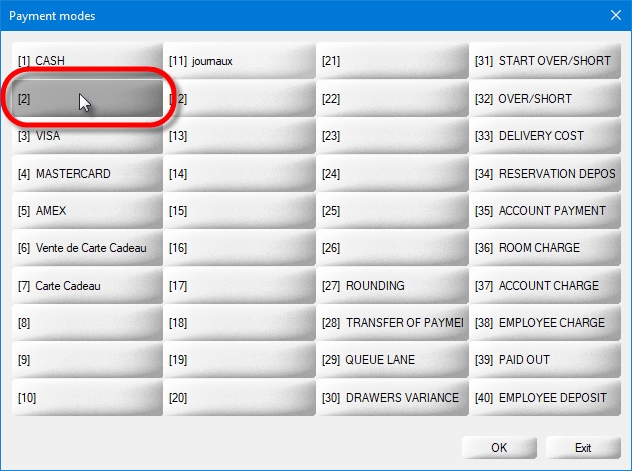The image size is (632, 471).
Task: Pick the [33] DELIVERY COST payment mode
Action: [544, 136]
